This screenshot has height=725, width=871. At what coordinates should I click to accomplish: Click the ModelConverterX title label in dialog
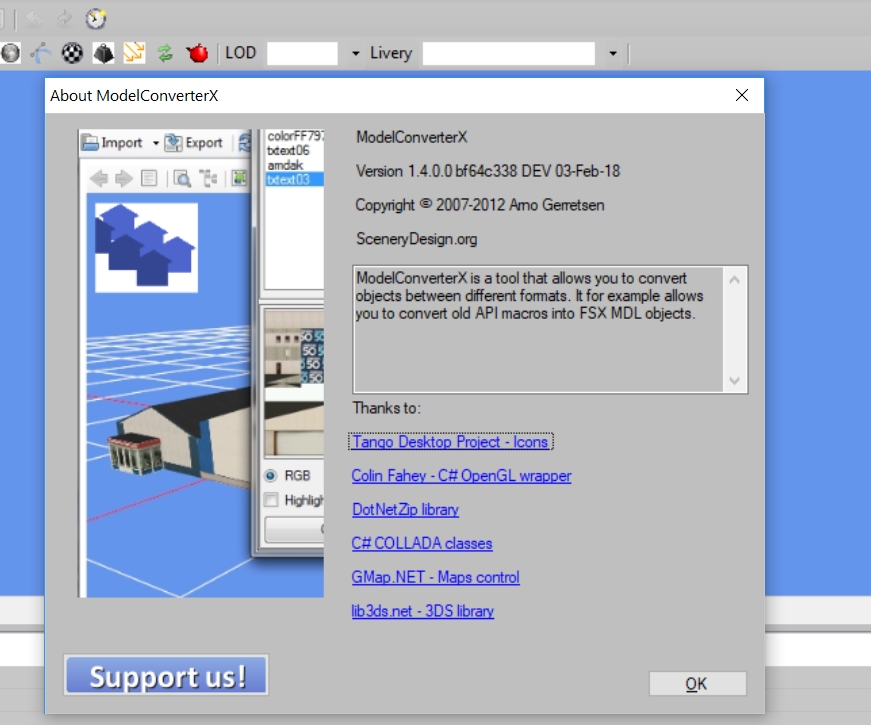coord(412,137)
